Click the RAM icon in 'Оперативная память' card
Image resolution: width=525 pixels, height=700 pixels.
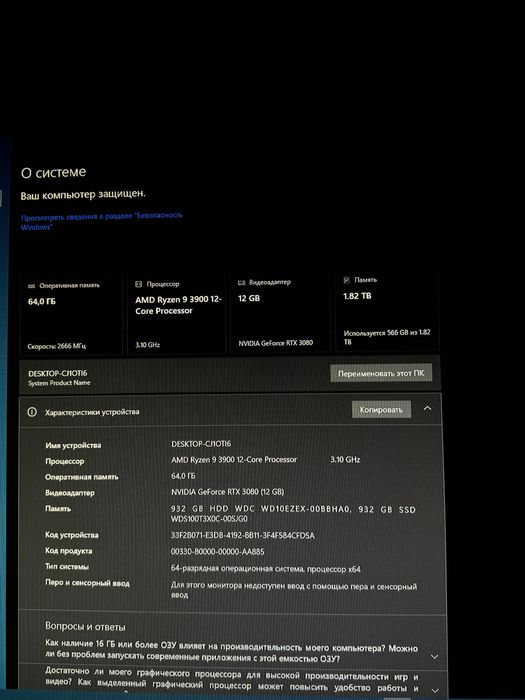(x=31, y=286)
